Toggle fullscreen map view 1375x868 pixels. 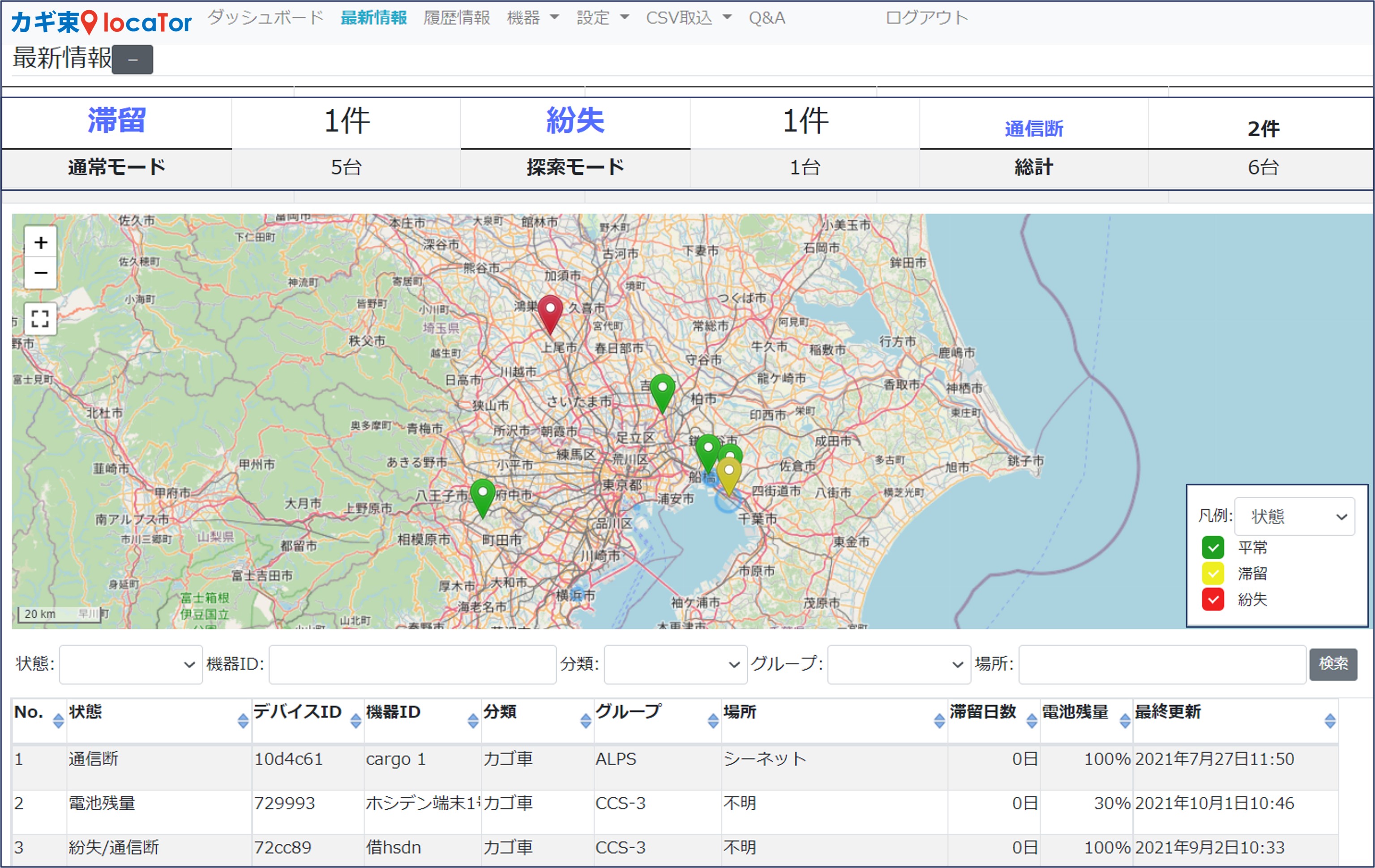pyautogui.click(x=41, y=319)
